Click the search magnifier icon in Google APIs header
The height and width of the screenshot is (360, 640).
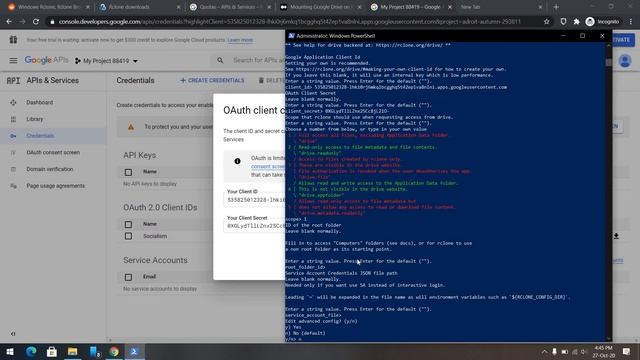[220, 60]
